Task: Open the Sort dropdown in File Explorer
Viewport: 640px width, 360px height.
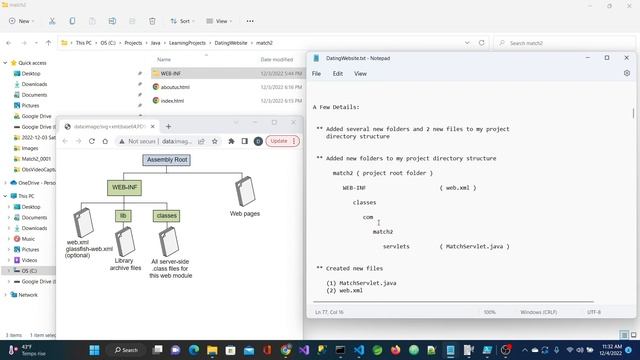Action: (x=182, y=21)
